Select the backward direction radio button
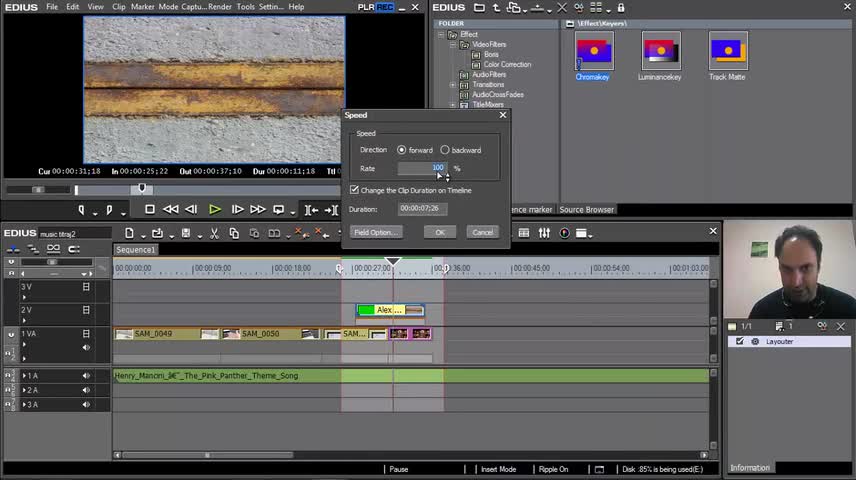This screenshot has height=480, width=856. 445,150
